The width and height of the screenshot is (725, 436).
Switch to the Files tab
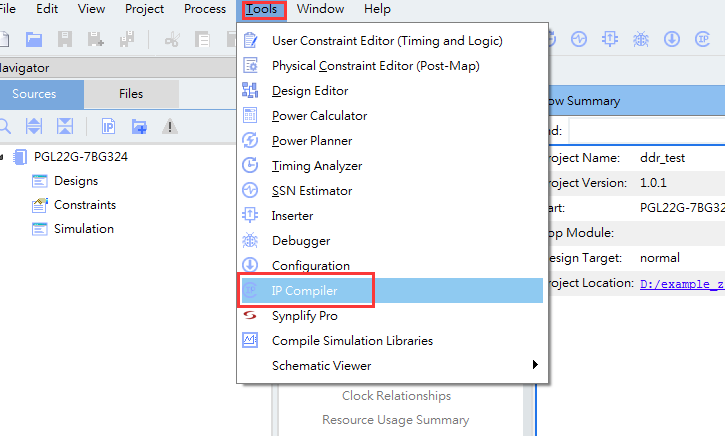pyautogui.click(x=131, y=94)
